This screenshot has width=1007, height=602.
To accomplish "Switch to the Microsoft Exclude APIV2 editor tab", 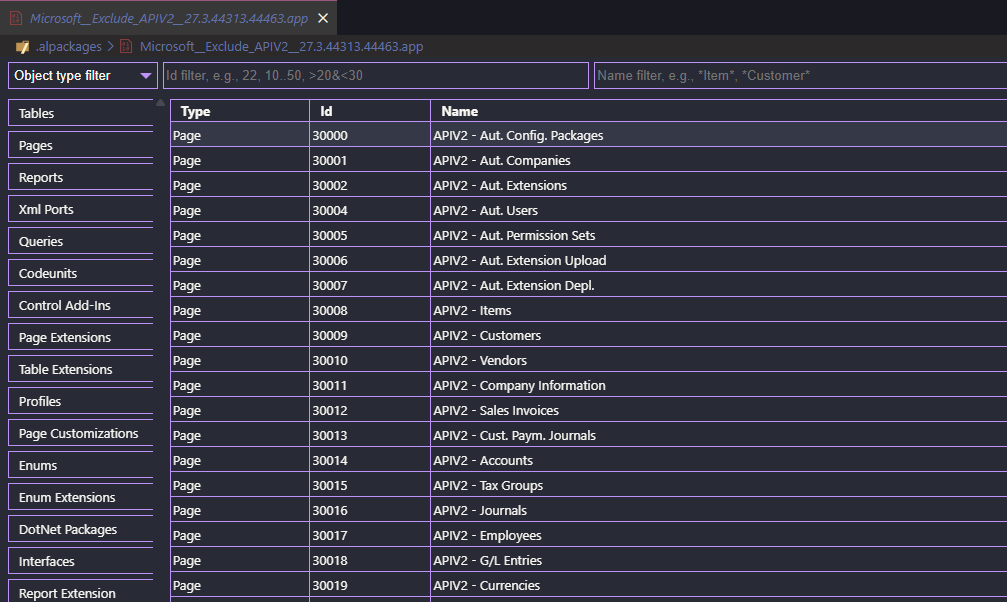I will 168,18.
